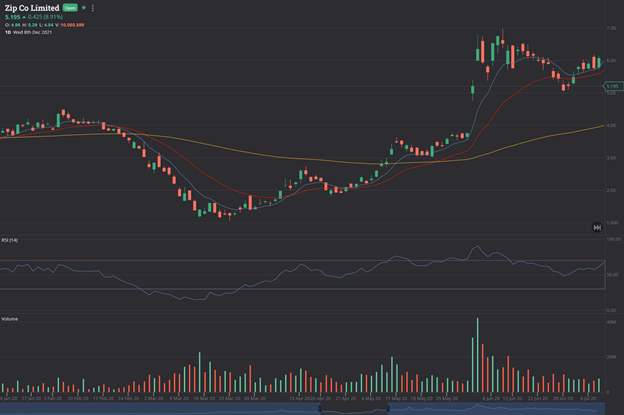Image resolution: width=624 pixels, height=415 pixels.
Task: Select the Volume panel label
Action: pos(10,319)
